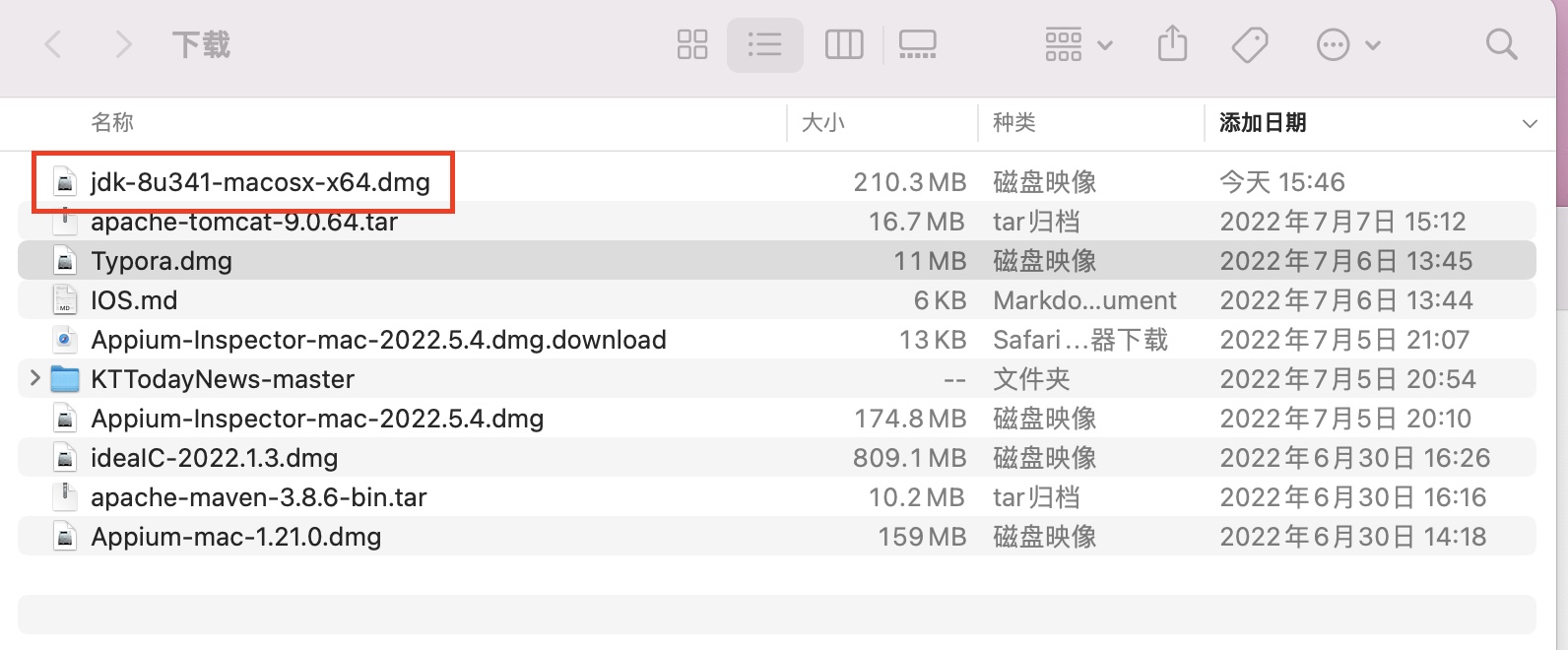Click the idealC-2022.1.3.dmg disk image icon
This screenshot has width=1568, height=650.
click(65, 458)
